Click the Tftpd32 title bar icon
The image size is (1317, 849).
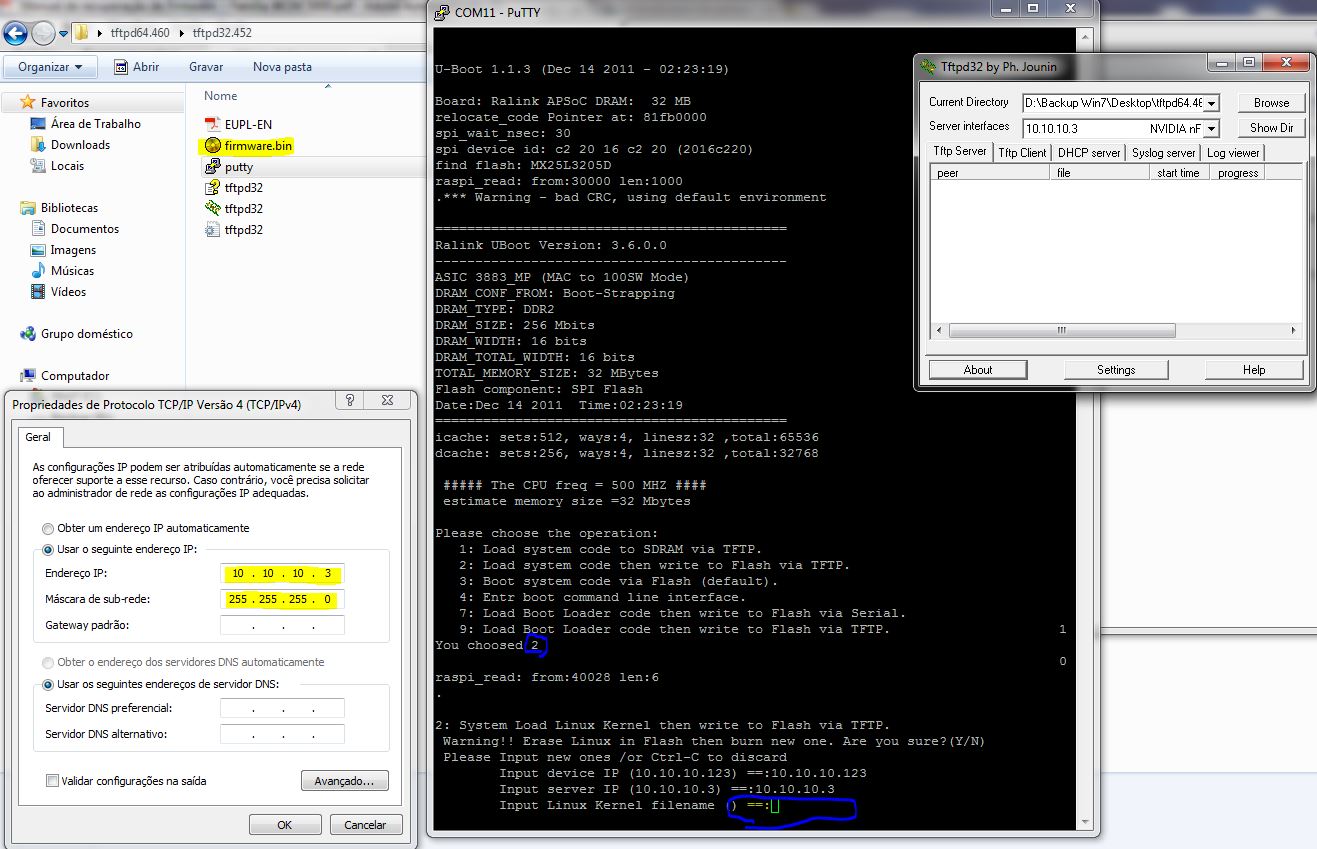click(927, 67)
